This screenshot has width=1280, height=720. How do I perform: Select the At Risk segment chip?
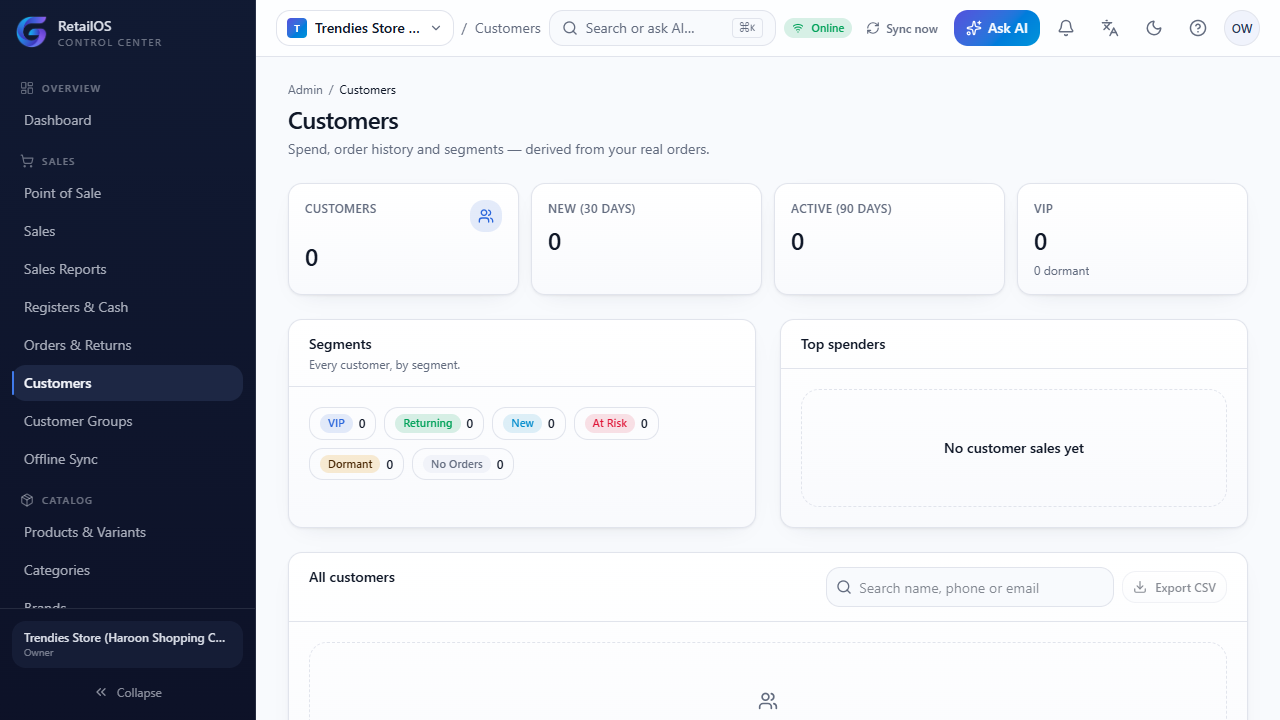pyautogui.click(x=616, y=424)
